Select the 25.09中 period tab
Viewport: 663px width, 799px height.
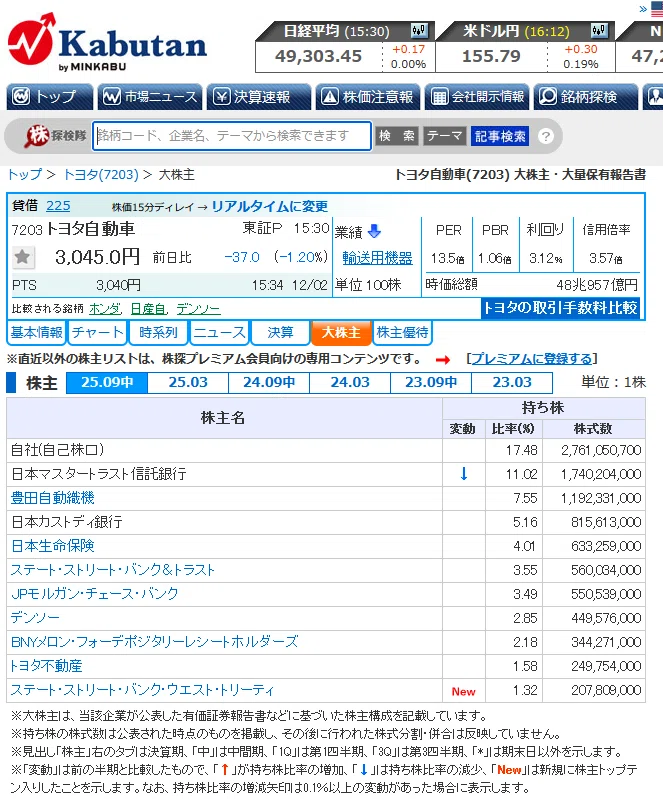(x=107, y=382)
